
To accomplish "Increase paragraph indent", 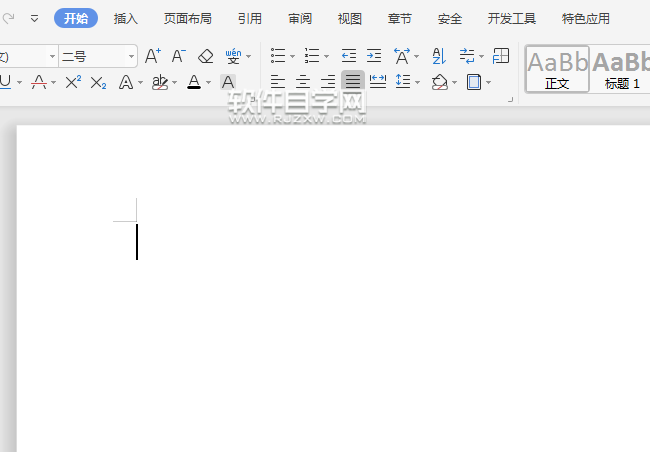I will 374,56.
